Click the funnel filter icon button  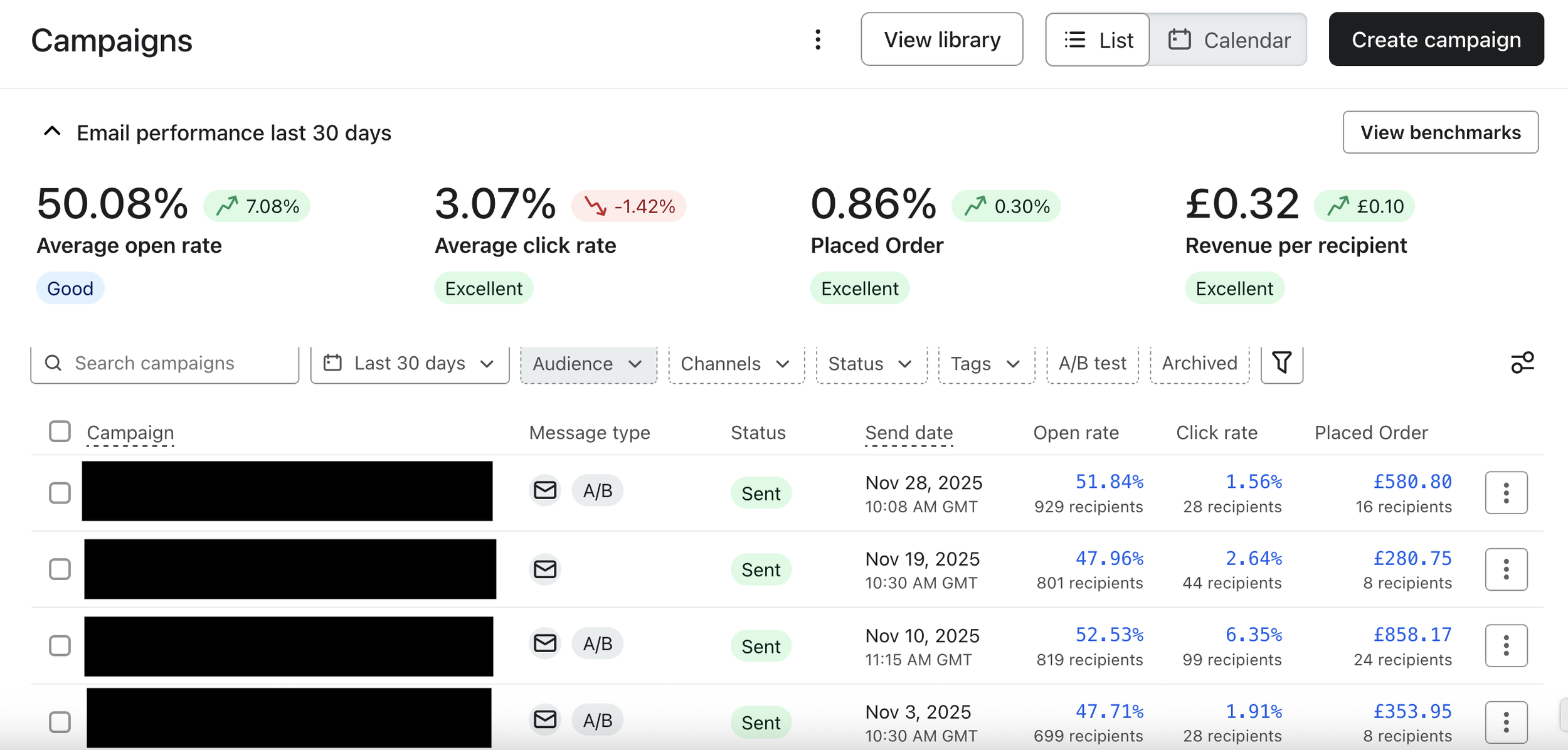[1281, 363]
